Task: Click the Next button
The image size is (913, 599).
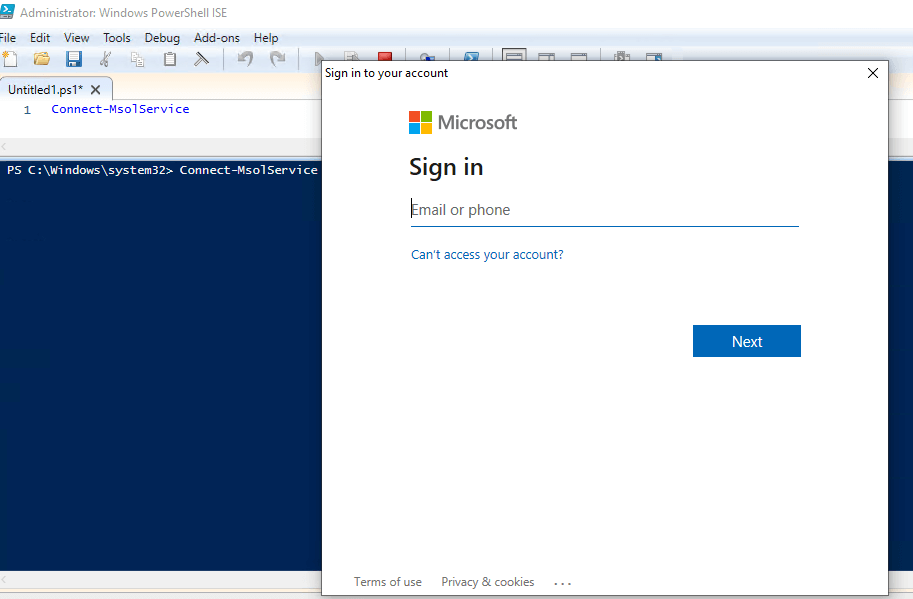Action: (x=746, y=341)
